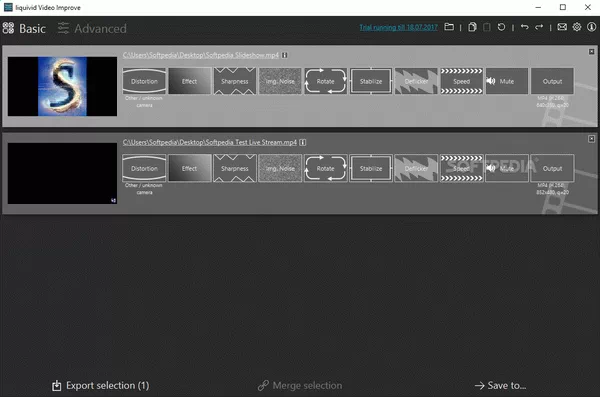Click Merge selection
Image resolution: width=600 pixels, height=397 pixels.
(300, 386)
